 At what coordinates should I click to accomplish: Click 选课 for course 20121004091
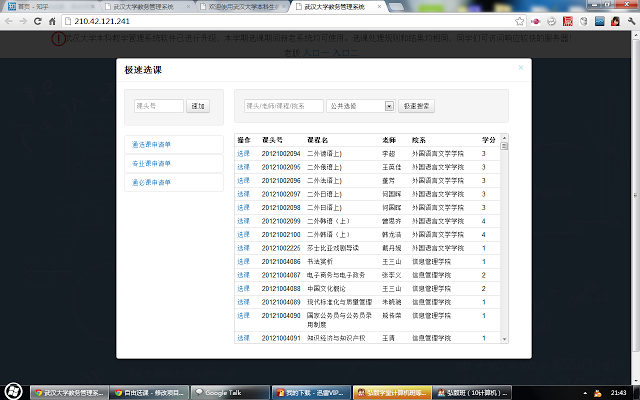[x=243, y=338]
